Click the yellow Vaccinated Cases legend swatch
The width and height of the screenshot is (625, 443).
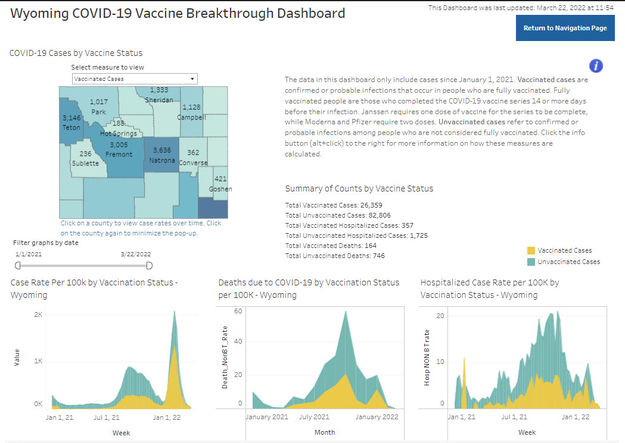tap(530, 249)
